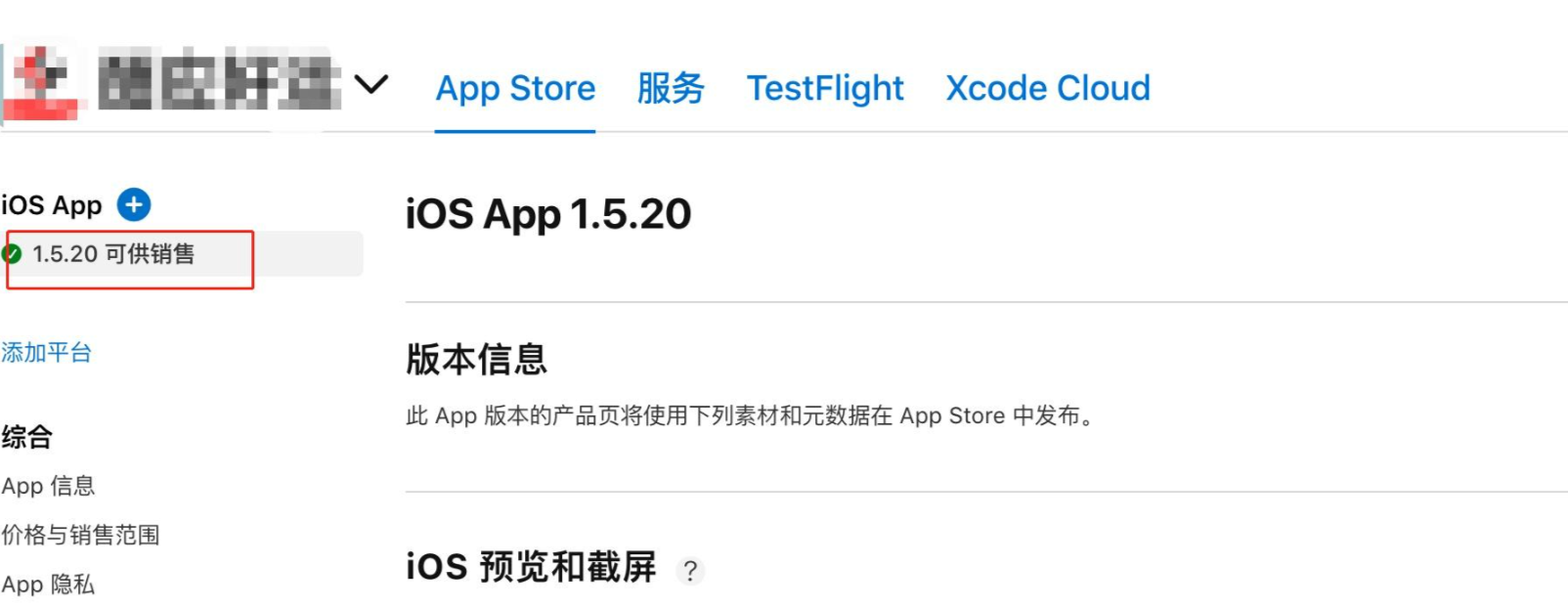Open the 价格与销售范围 page

coord(82,535)
